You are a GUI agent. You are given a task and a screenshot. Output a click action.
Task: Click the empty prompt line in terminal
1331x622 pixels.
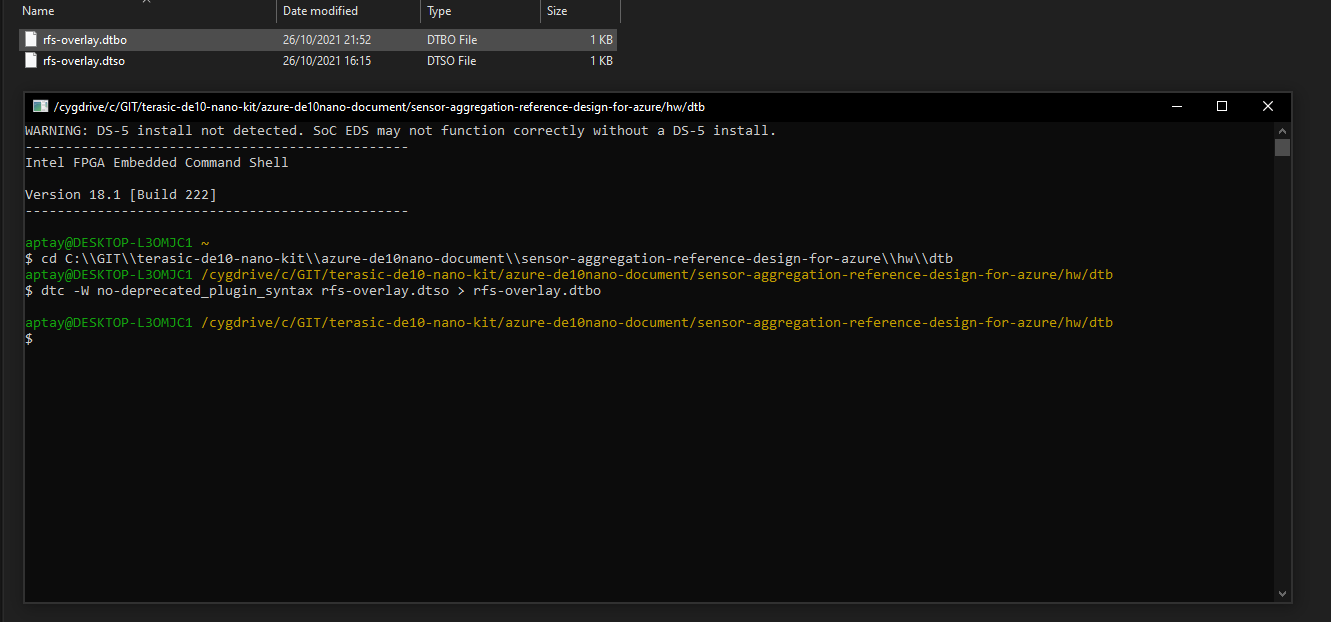300,339
